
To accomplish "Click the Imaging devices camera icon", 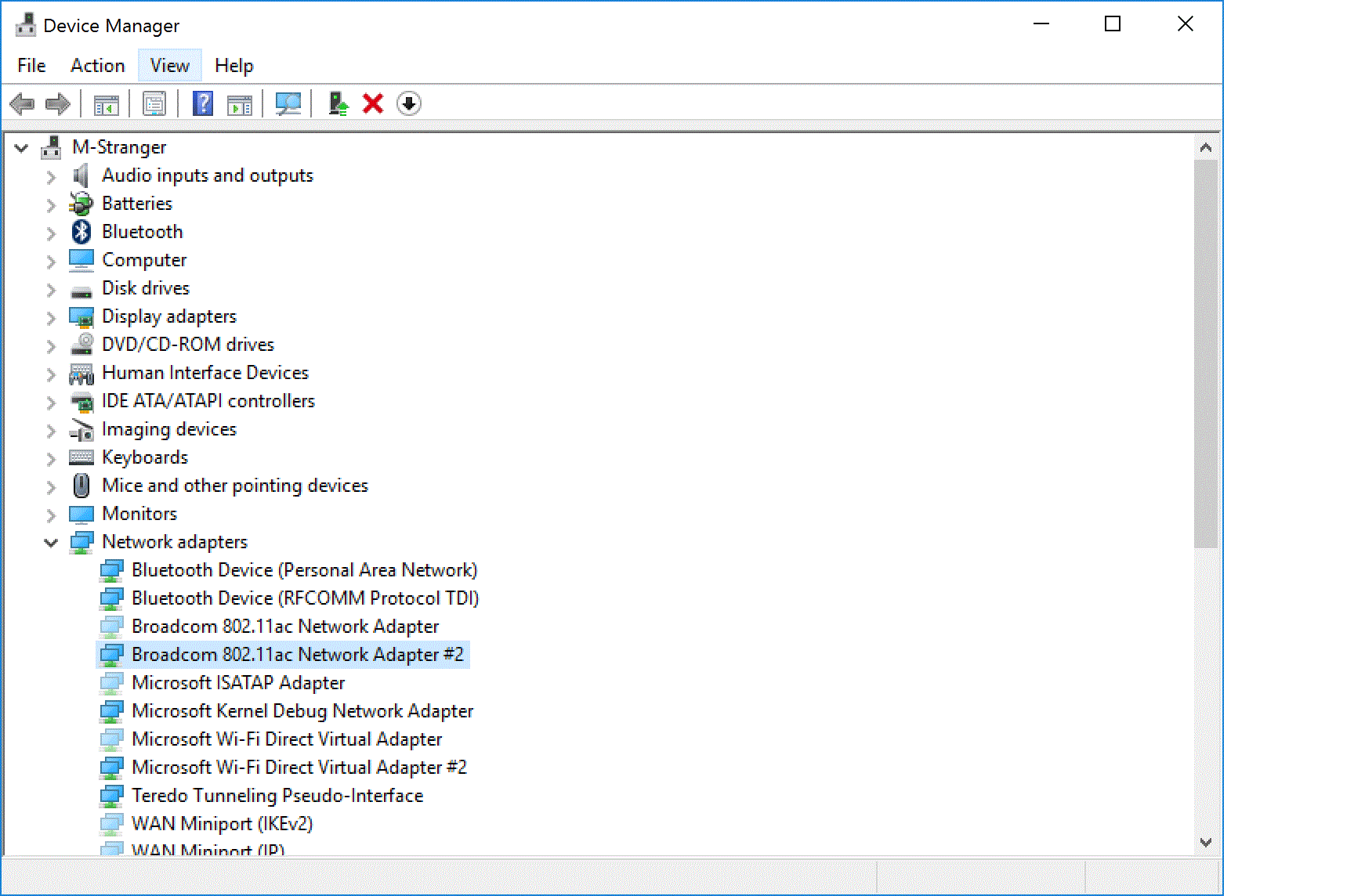I will (x=81, y=429).
